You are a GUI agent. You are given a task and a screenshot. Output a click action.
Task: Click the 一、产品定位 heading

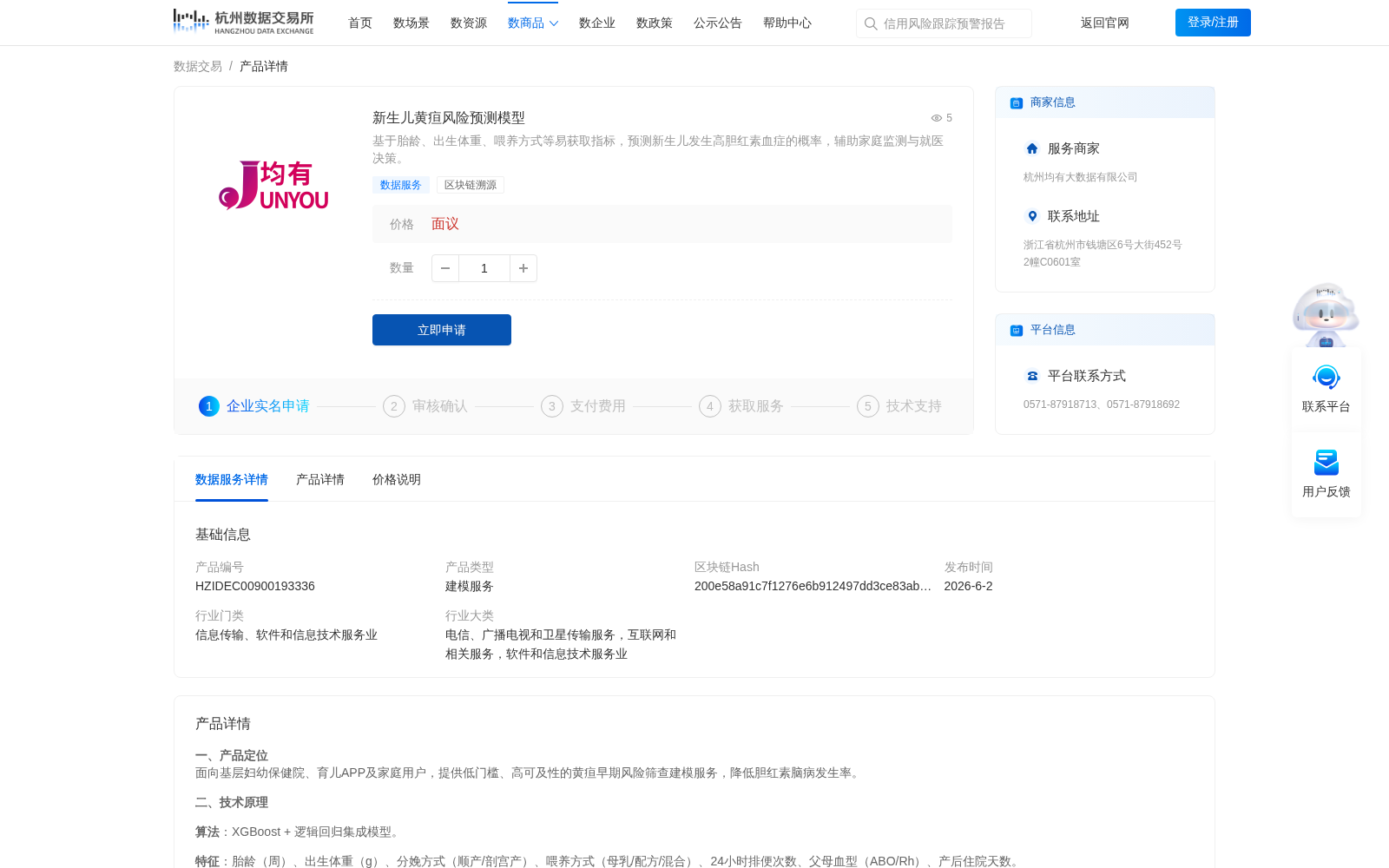pos(232,756)
